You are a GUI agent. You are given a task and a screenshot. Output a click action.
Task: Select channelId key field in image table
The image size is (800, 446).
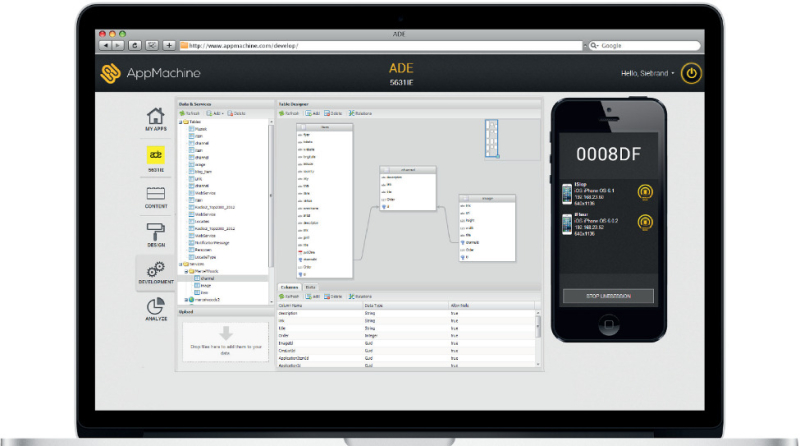(x=471, y=243)
